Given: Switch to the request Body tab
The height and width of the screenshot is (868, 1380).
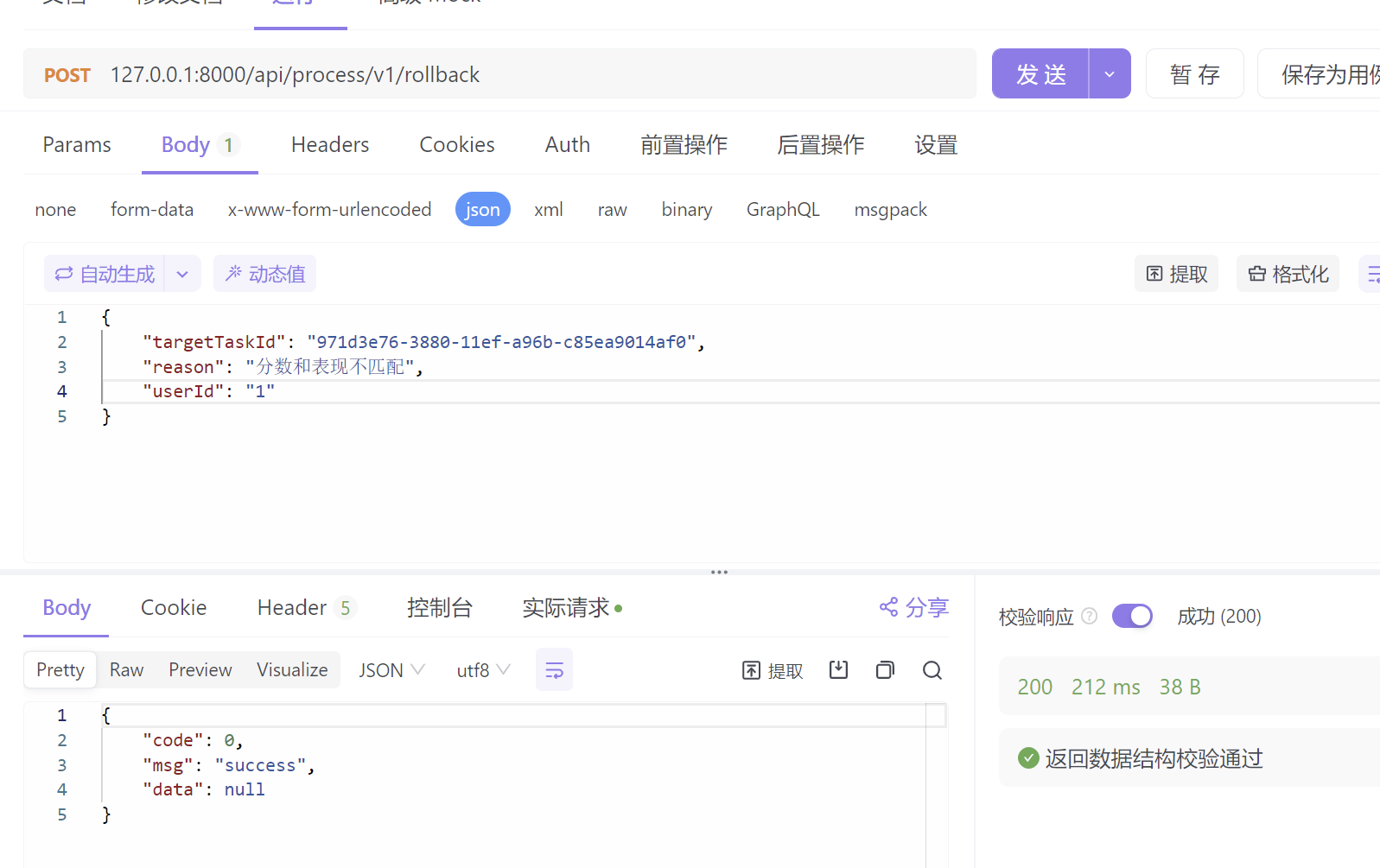Looking at the screenshot, I should click(200, 144).
